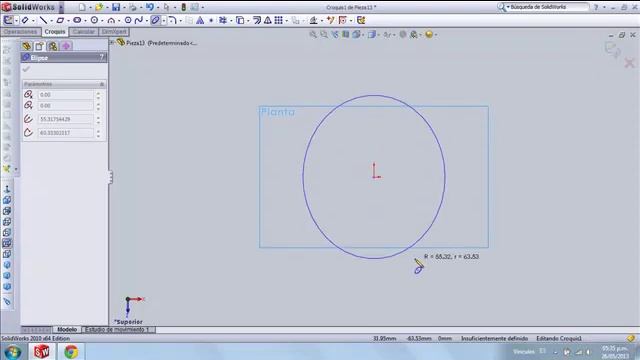The width and height of the screenshot is (640, 360).
Task: Switch to the Operaciones tab
Action: click(x=20, y=32)
